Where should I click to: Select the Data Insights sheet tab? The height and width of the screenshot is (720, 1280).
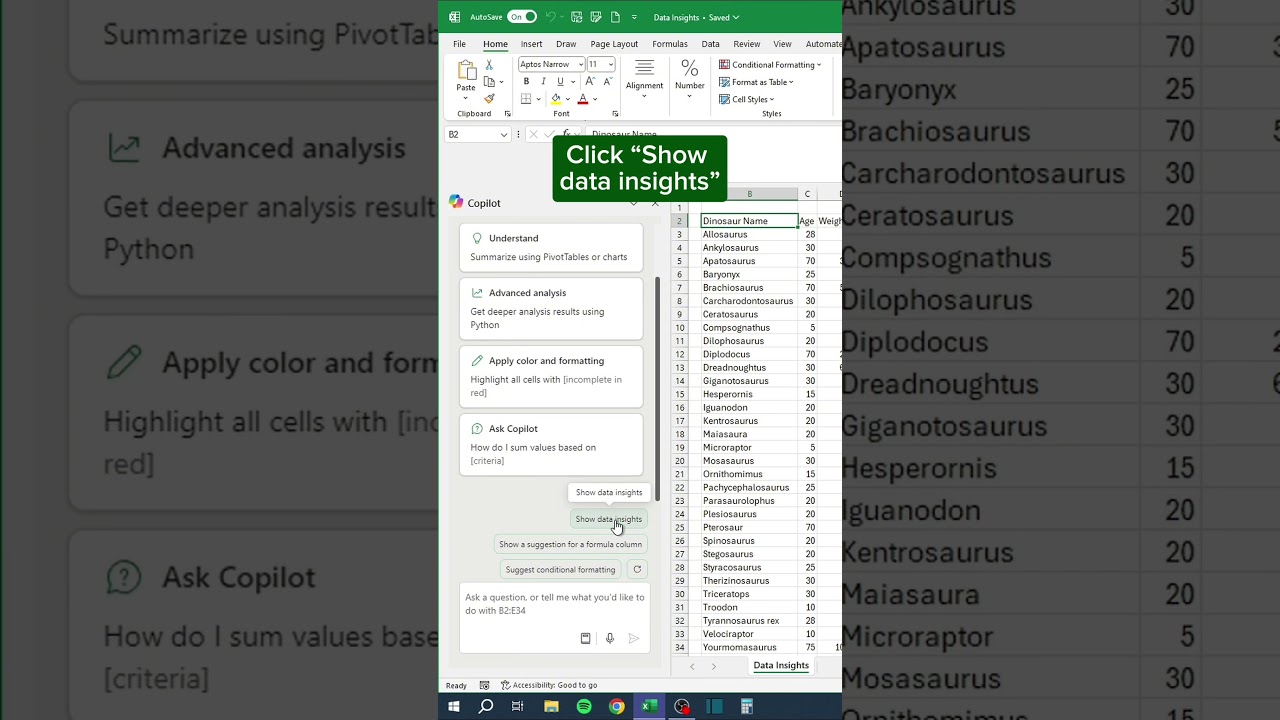(x=781, y=666)
